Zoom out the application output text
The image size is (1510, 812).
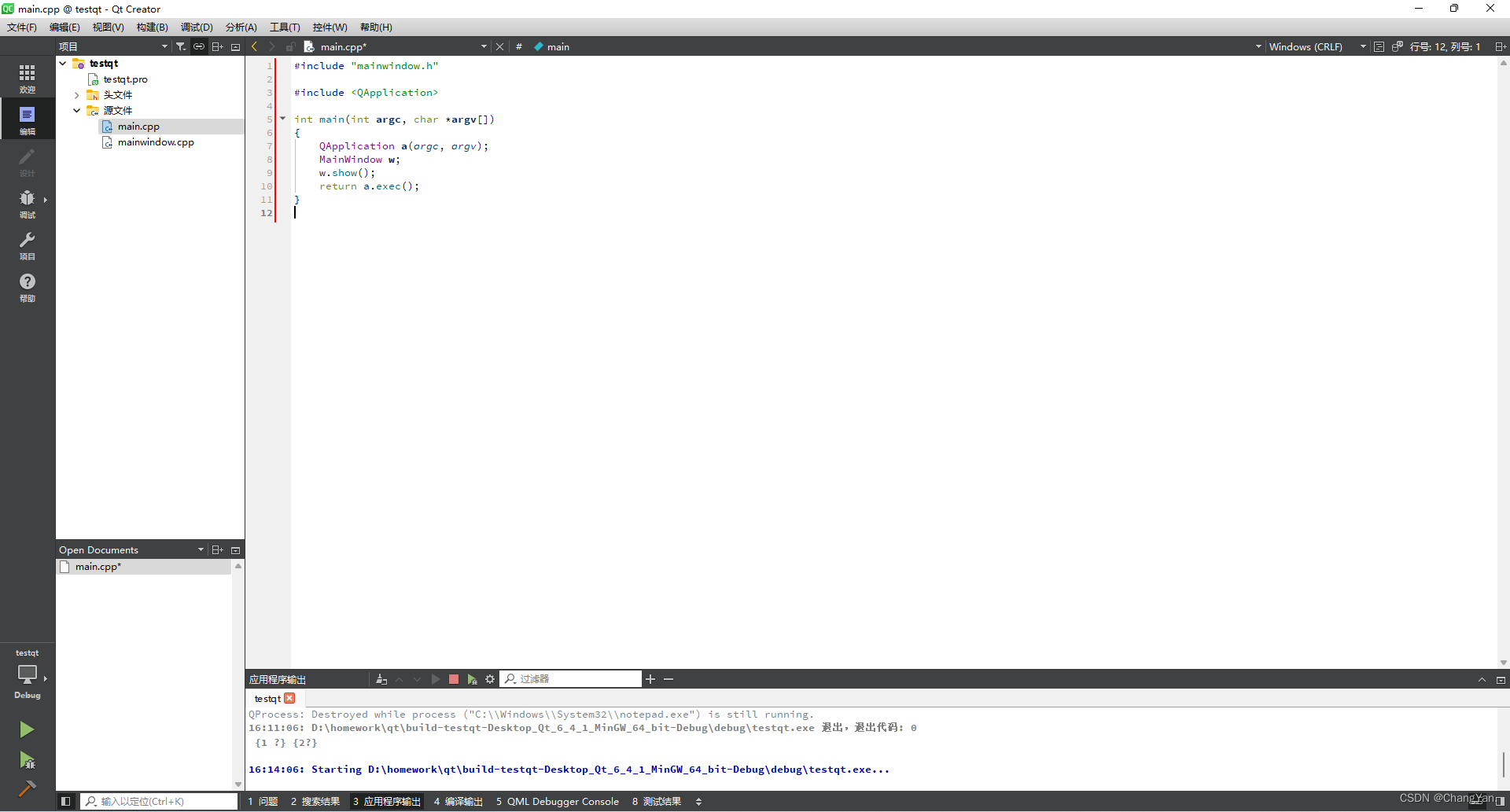point(668,679)
